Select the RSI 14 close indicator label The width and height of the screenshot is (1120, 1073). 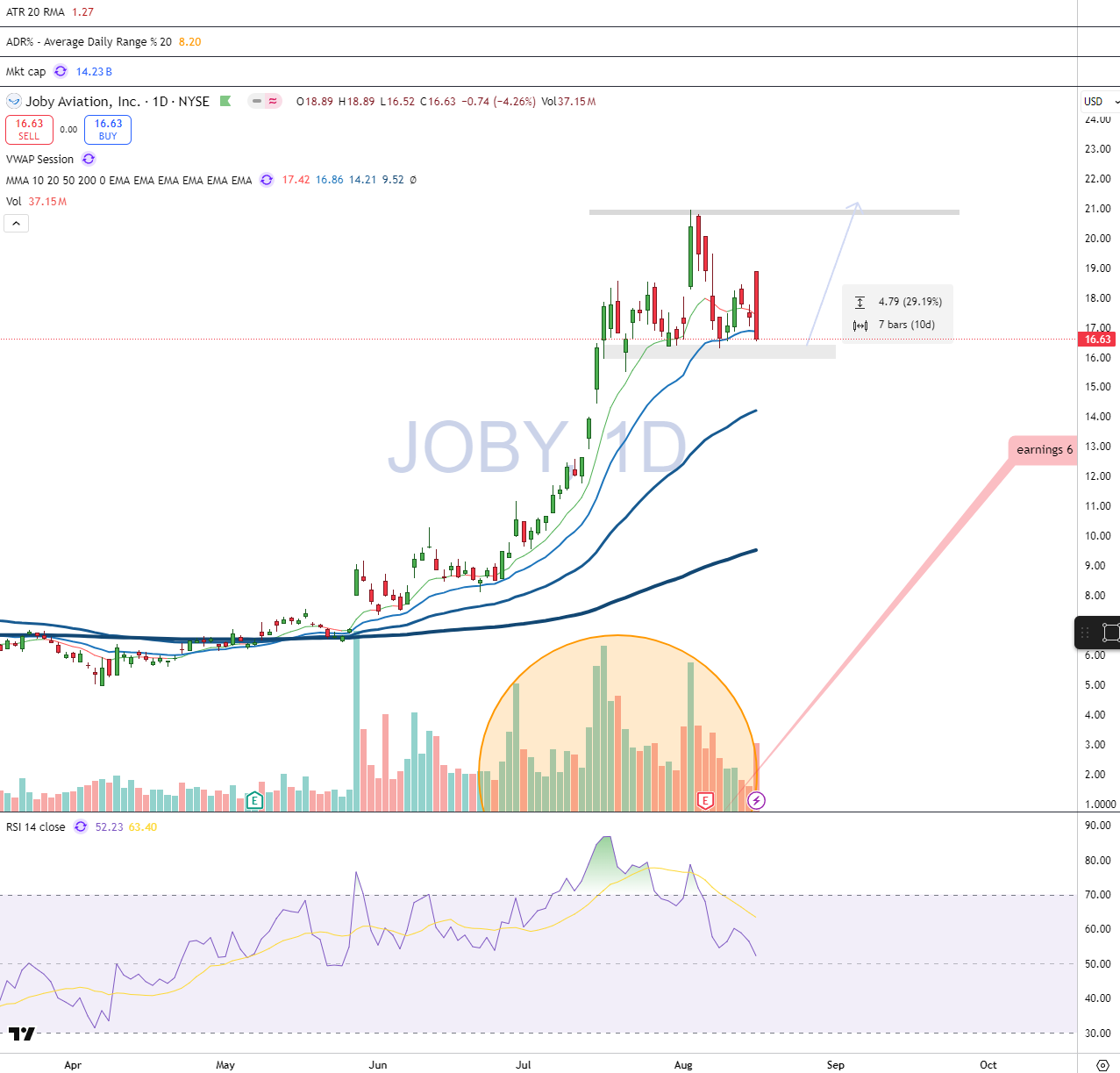pos(36,826)
